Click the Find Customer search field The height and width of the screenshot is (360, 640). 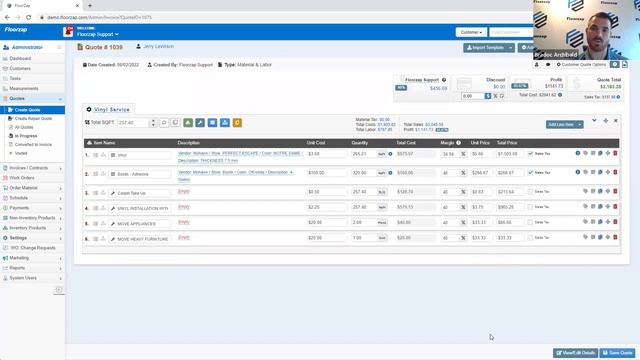[510, 32]
